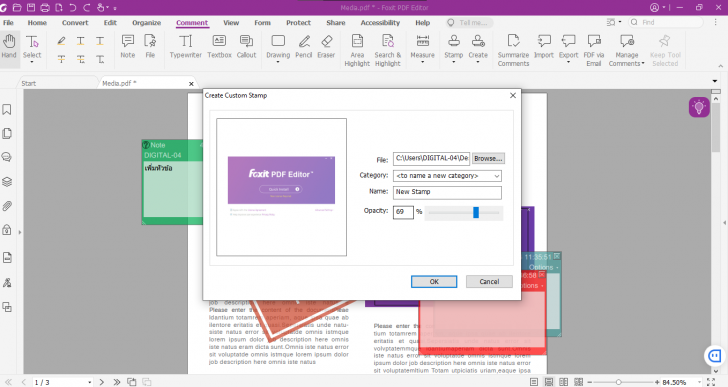Select the Pencil tool
Screen dimensions: 728x387
(x=304, y=46)
